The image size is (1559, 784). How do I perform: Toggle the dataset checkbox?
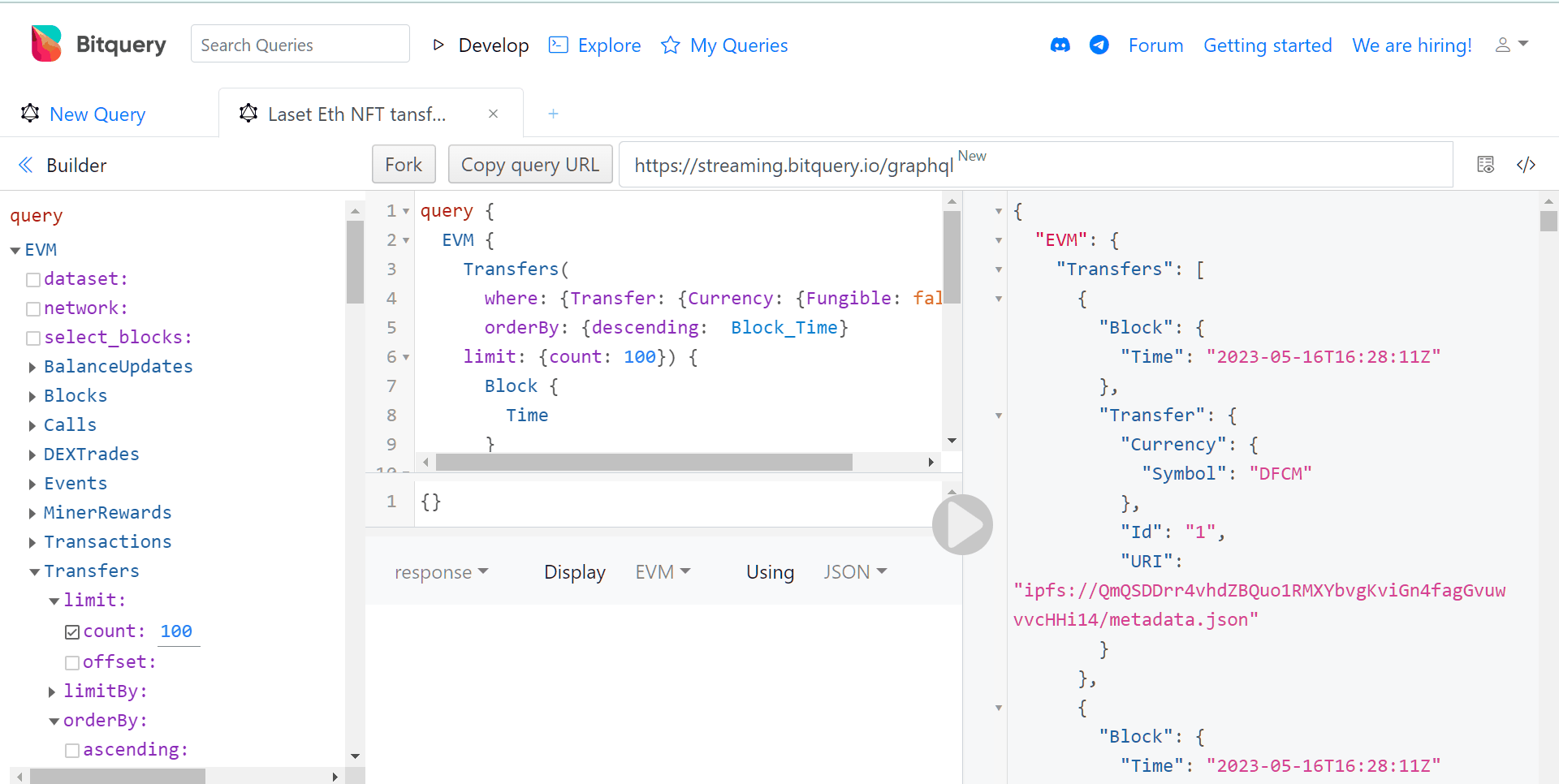point(33,280)
